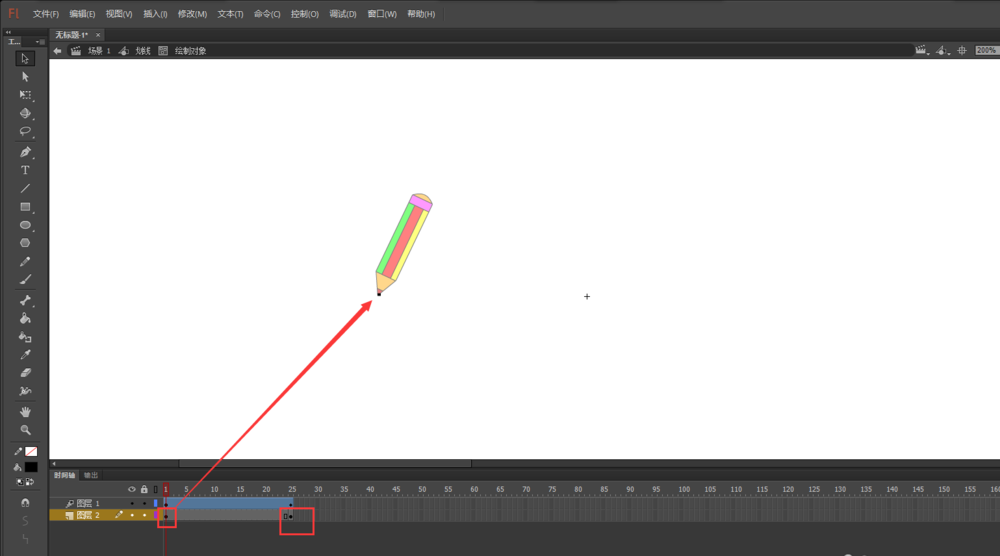Screen dimensions: 1000x556
Task: Switch to the 输出 output tab
Action: [91, 475]
